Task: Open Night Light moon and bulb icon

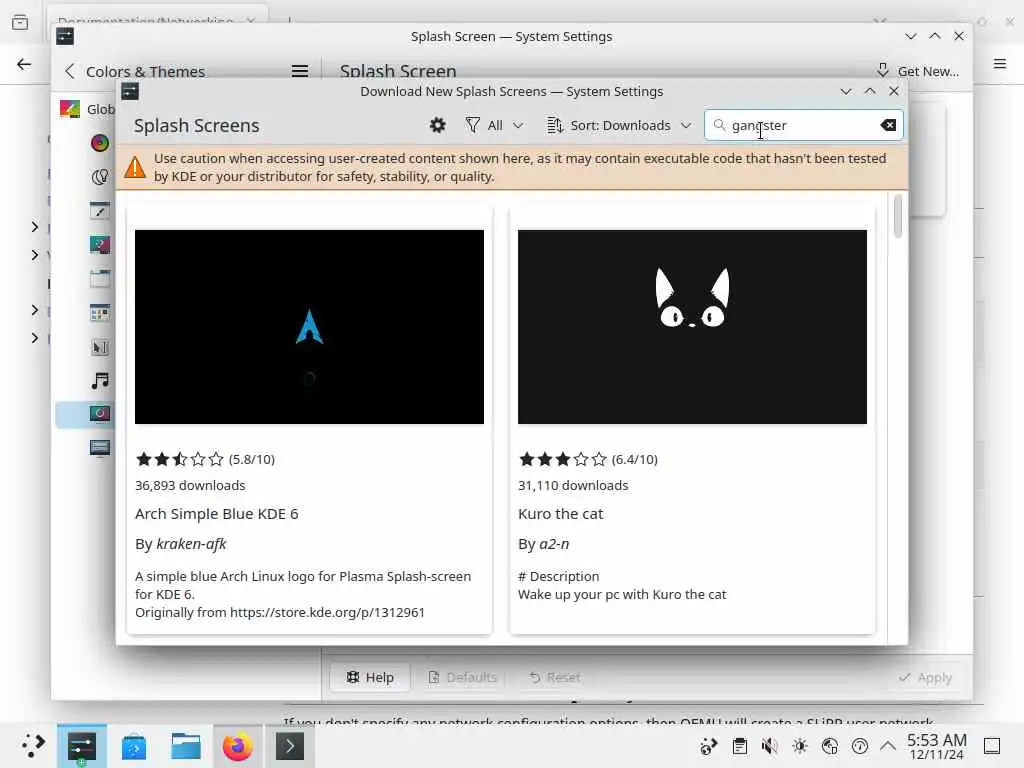Action: tap(100, 176)
